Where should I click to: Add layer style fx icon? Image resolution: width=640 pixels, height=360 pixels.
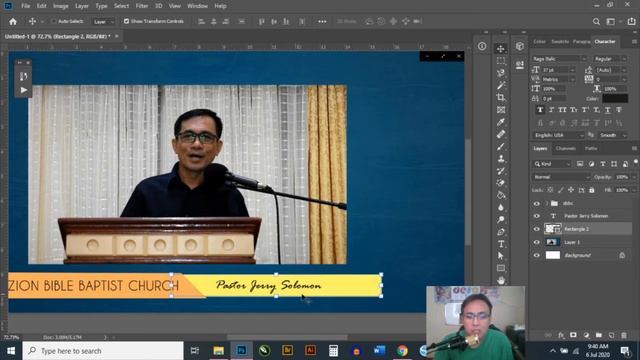561,335
